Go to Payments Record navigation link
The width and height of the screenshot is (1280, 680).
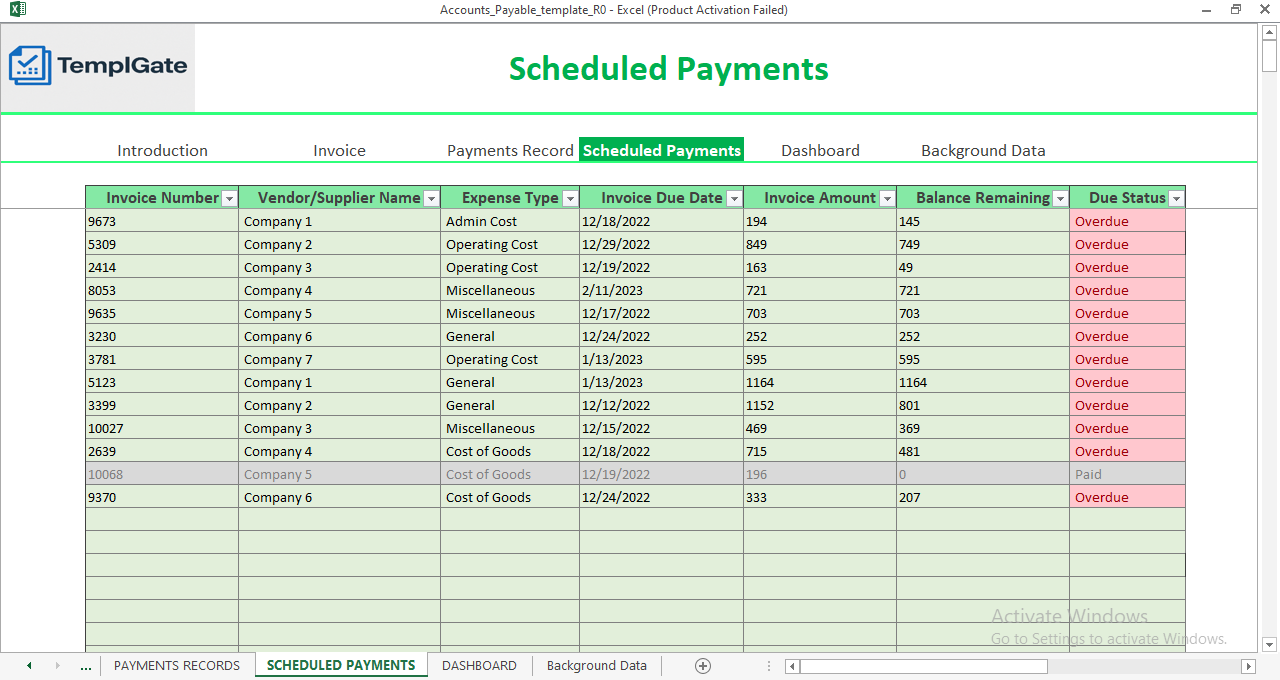(510, 151)
